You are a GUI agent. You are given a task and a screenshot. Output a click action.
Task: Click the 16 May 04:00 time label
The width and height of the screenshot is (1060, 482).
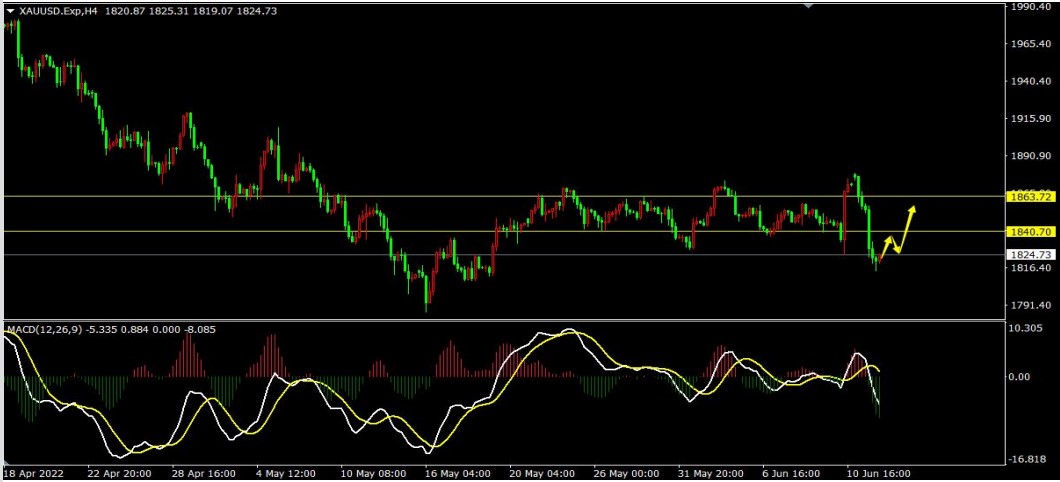(x=459, y=474)
